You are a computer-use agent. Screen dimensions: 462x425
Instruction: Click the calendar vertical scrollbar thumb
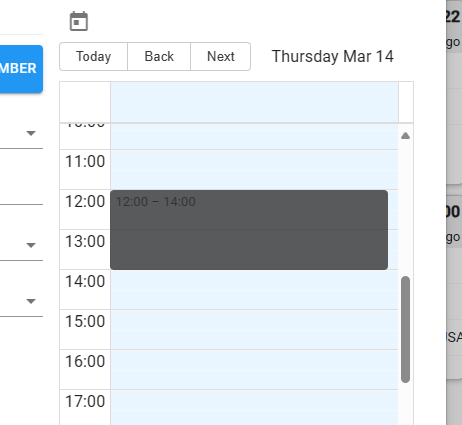405,329
